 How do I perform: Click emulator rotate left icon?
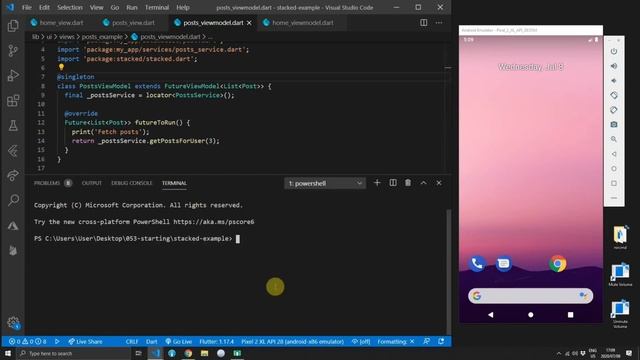coord(614,96)
